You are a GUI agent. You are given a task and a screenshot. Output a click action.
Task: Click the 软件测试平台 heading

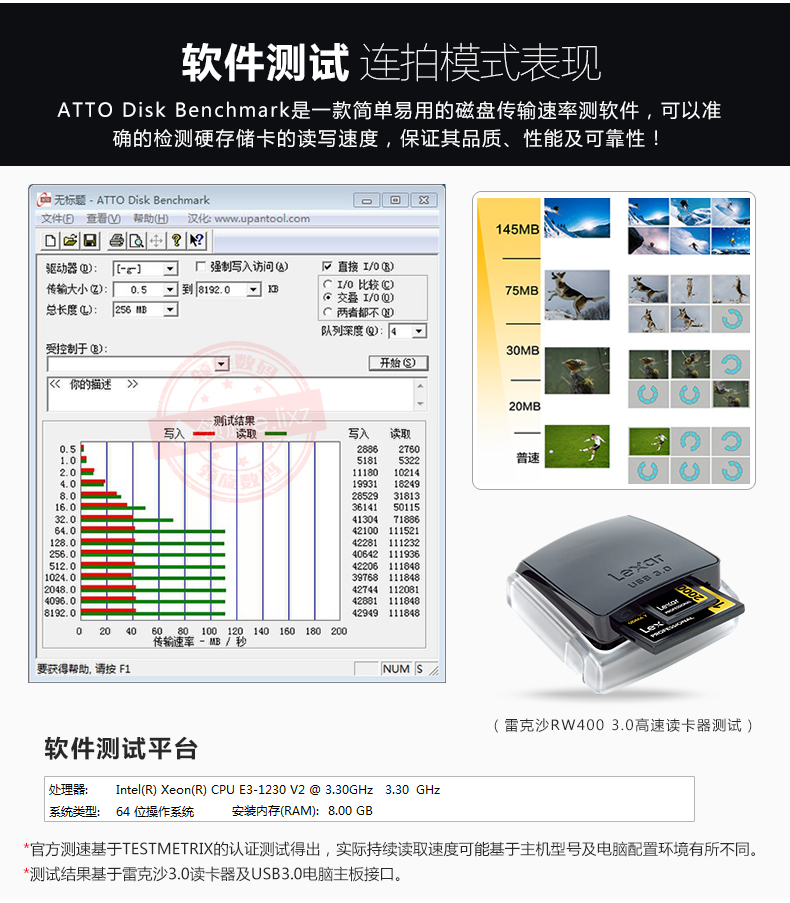[121, 749]
